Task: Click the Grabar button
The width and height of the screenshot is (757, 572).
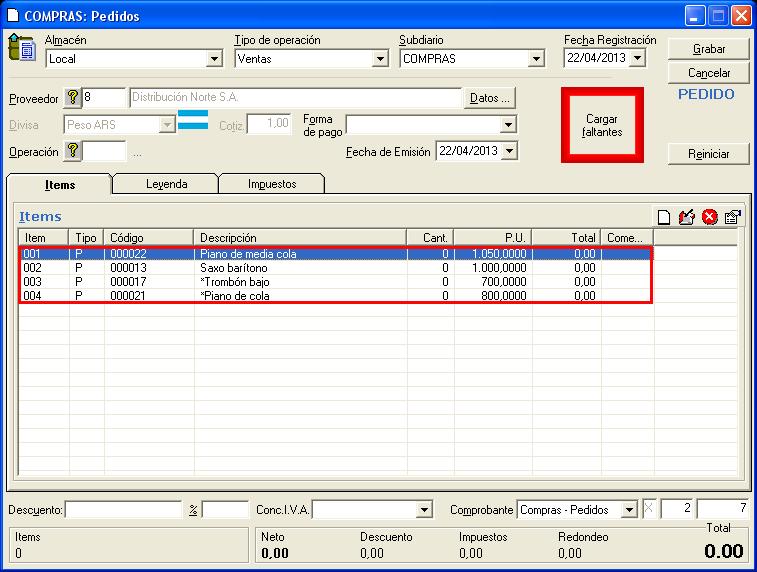Action: click(708, 49)
